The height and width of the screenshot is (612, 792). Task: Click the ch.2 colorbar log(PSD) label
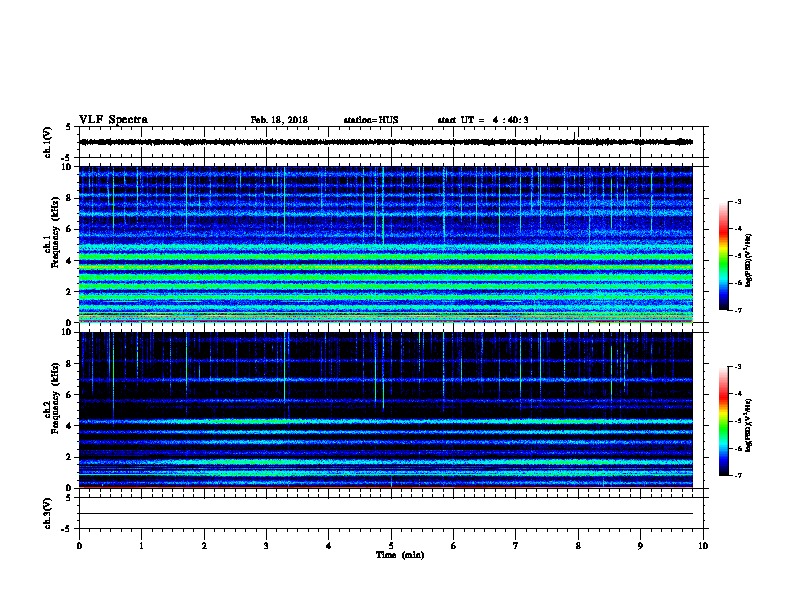point(748,425)
